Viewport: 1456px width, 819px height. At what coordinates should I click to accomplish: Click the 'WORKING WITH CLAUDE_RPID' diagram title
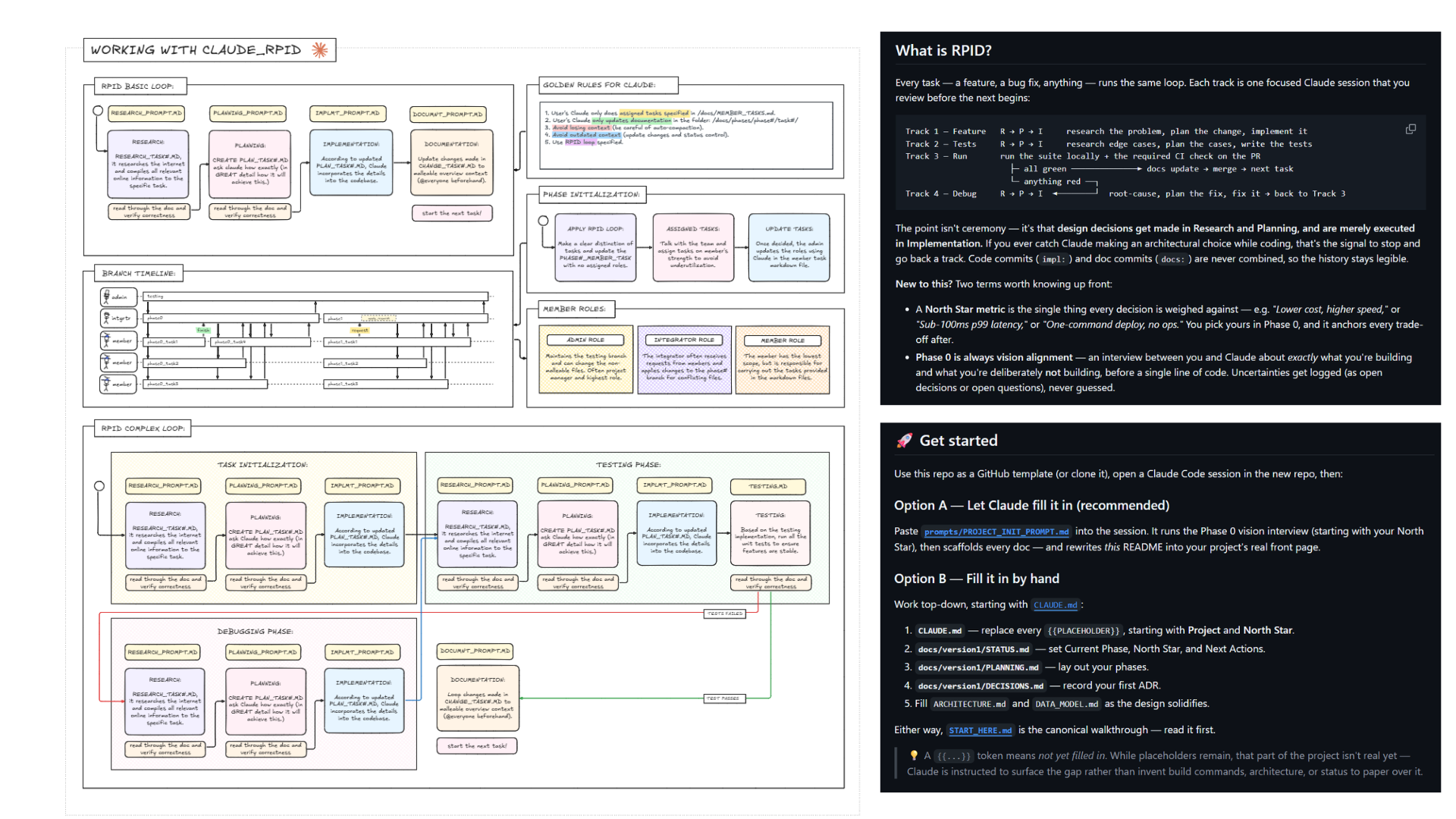pyautogui.click(x=196, y=50)
